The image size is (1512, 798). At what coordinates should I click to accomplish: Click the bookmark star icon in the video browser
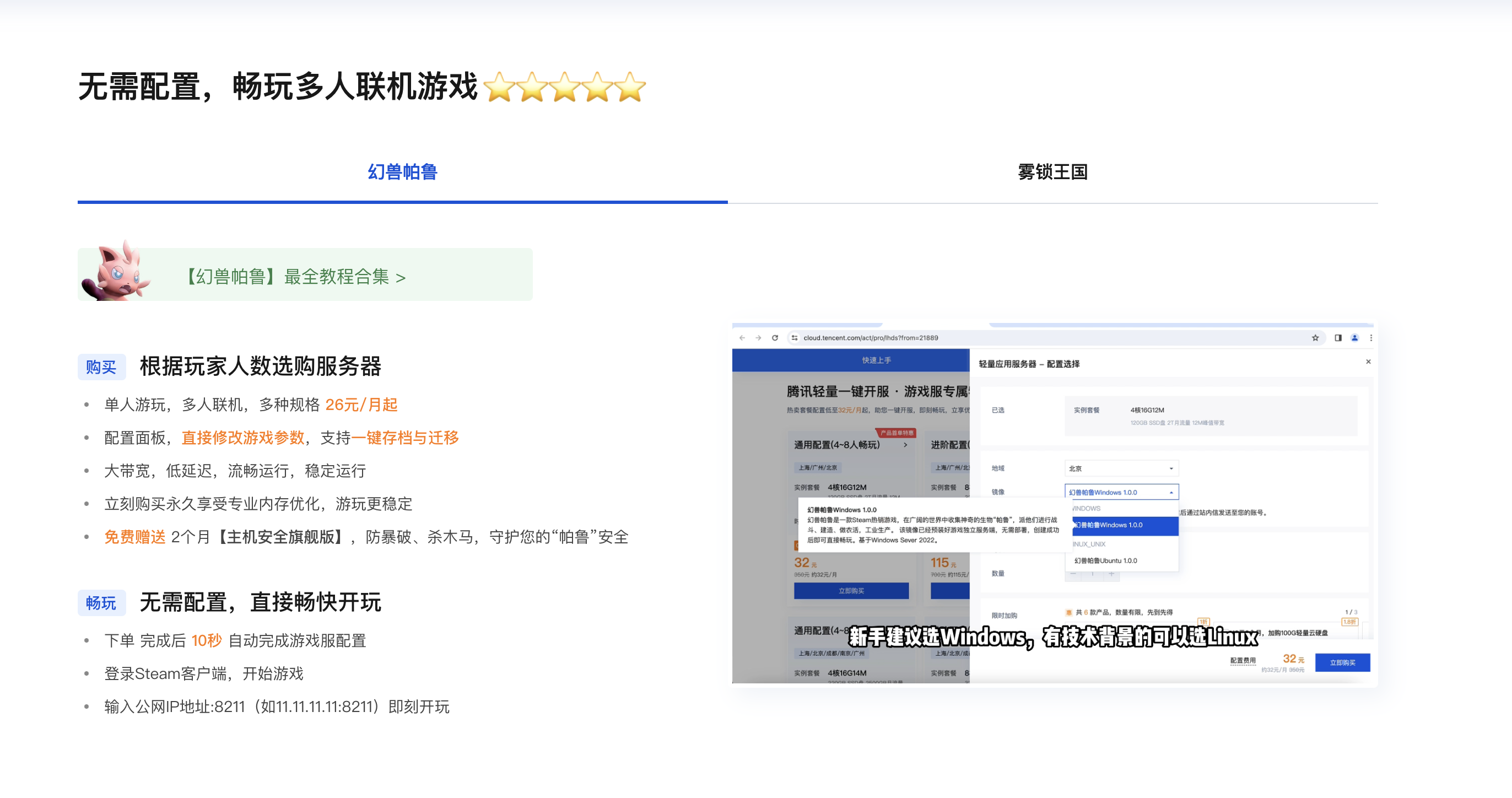click(x=1315, y=338)
